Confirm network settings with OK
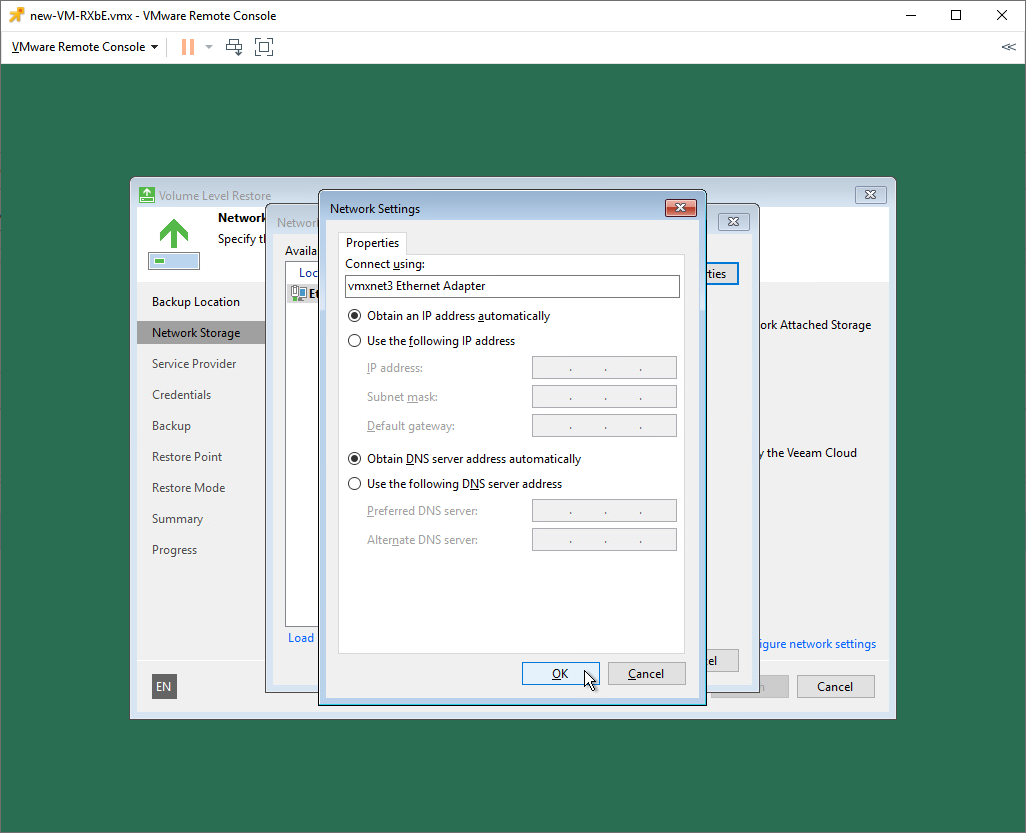 tap(560, 673)
